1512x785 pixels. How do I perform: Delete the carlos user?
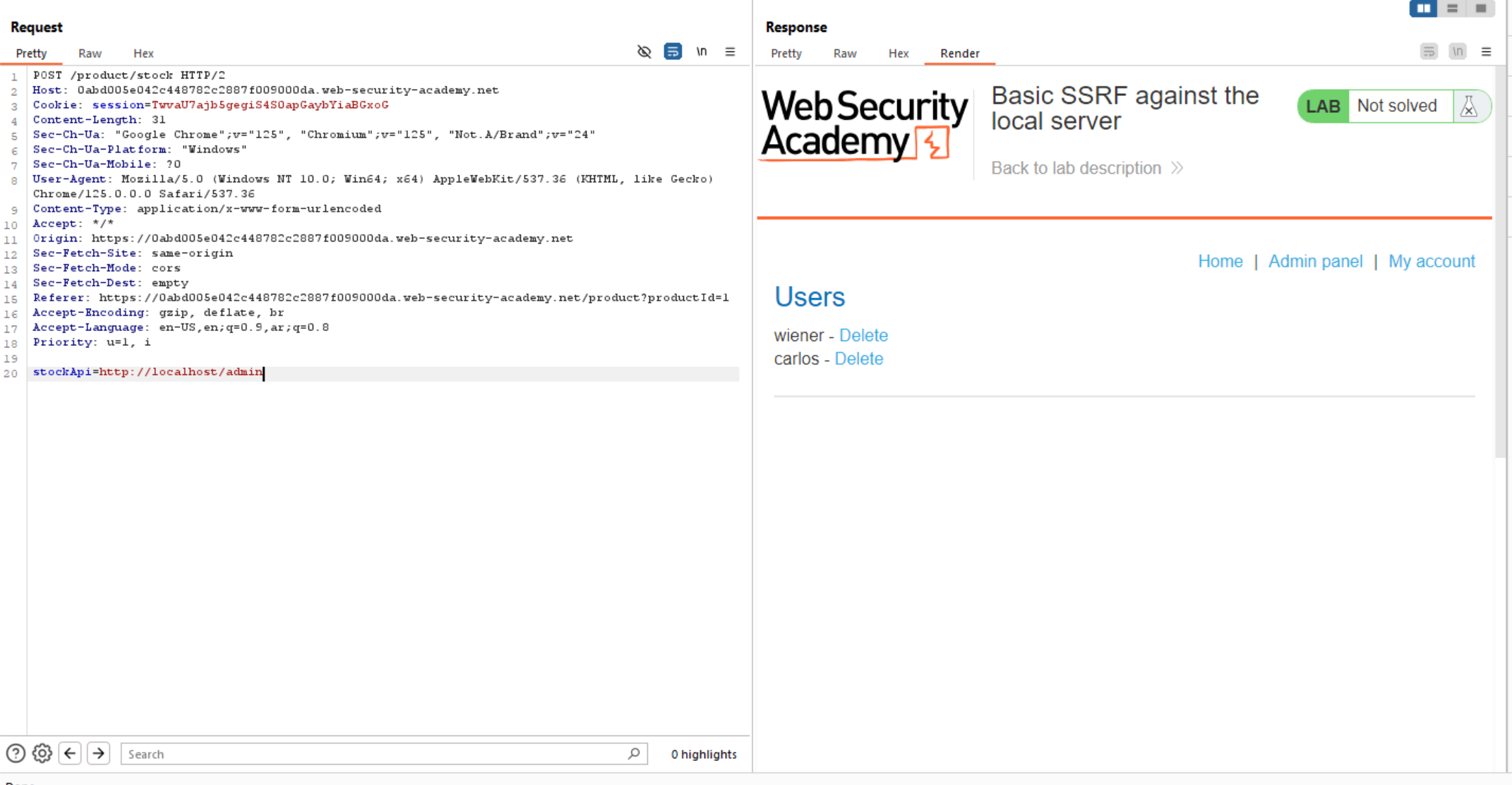[x=858, y=359]
